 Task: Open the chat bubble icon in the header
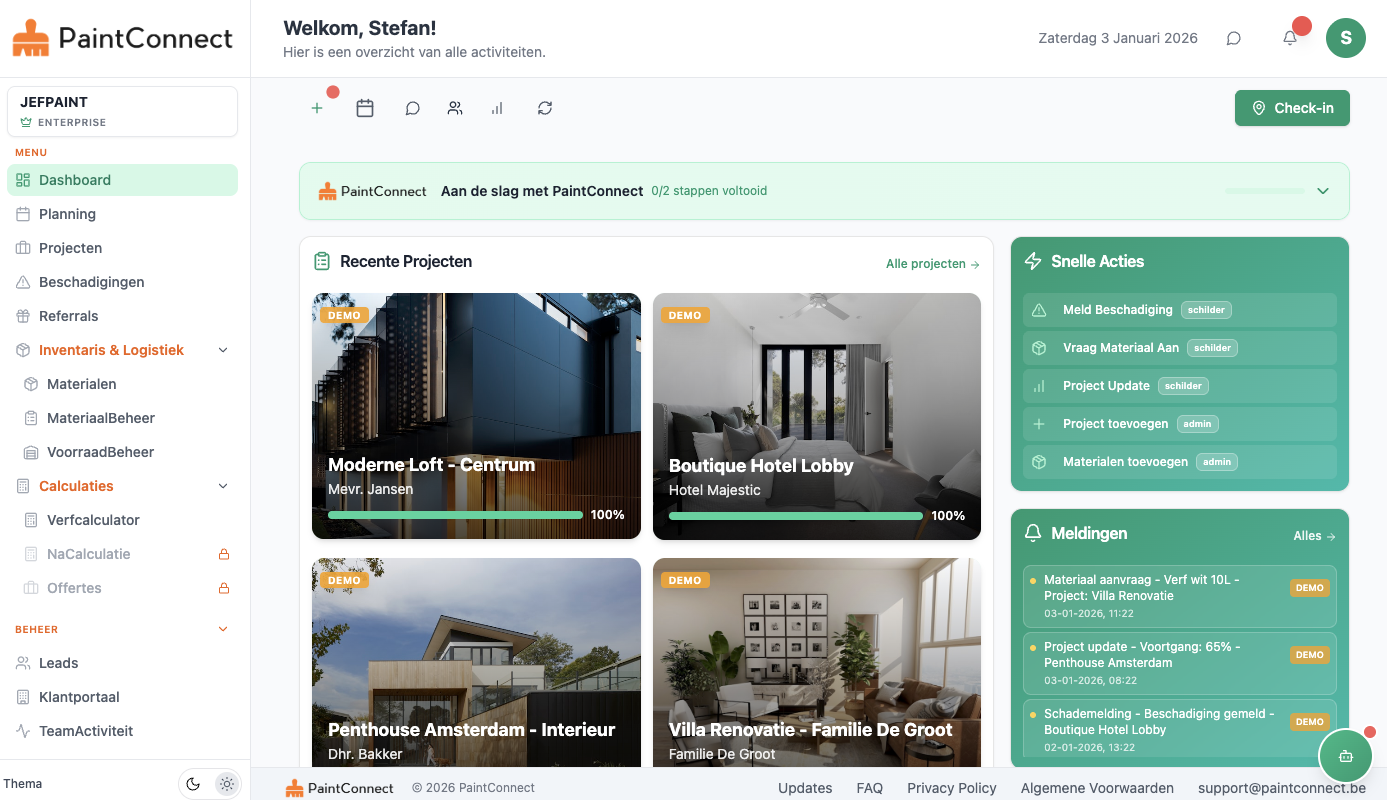click(x=1233, y=38)
